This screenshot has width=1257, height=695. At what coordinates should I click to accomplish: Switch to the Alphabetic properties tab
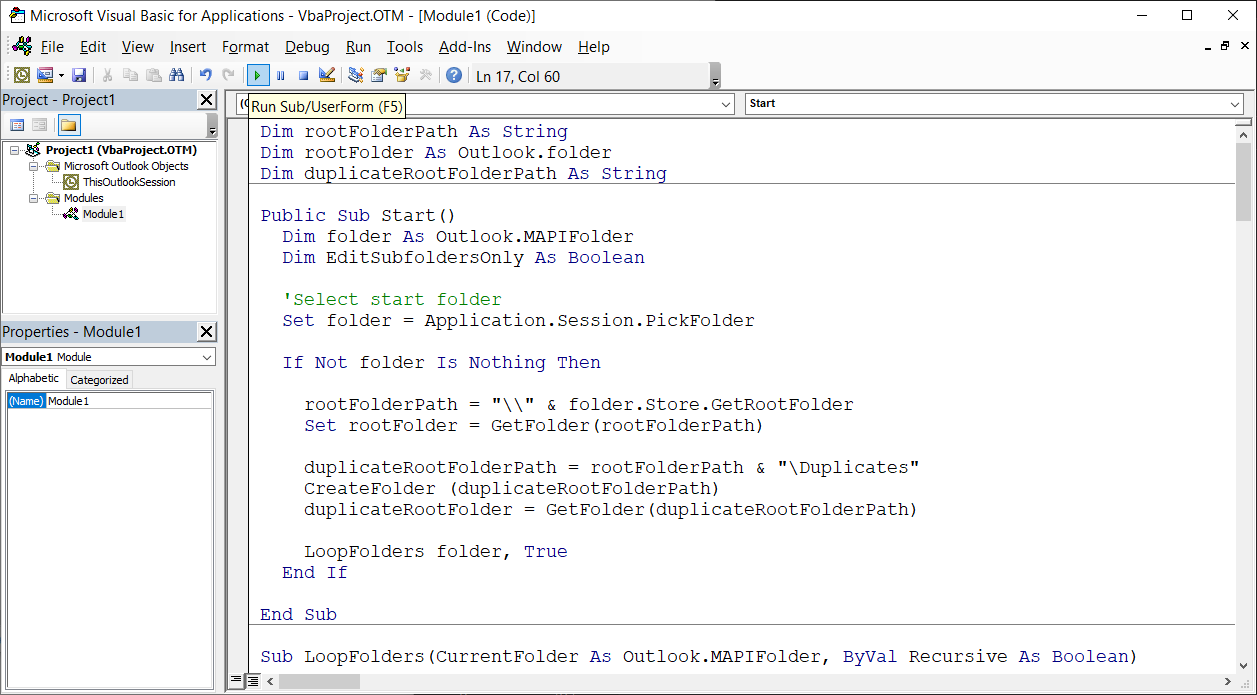click(34, 379)
